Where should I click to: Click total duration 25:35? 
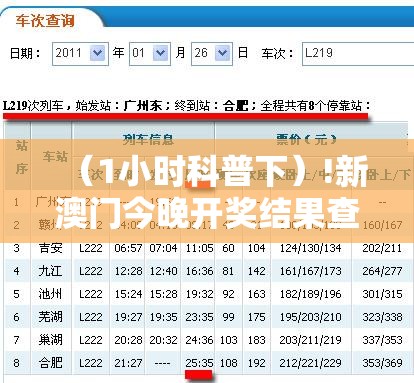199,363
